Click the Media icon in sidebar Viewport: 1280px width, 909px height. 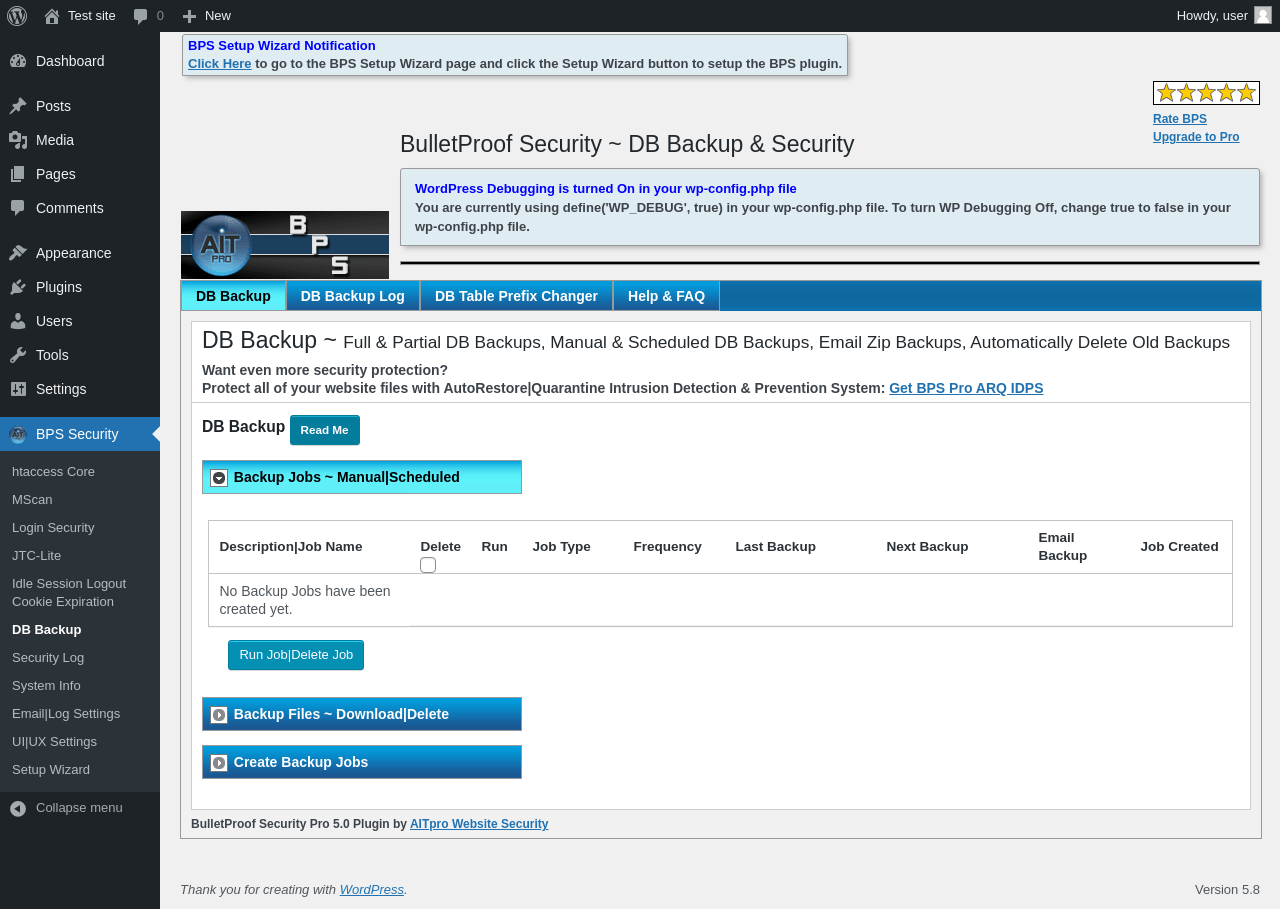18,140
